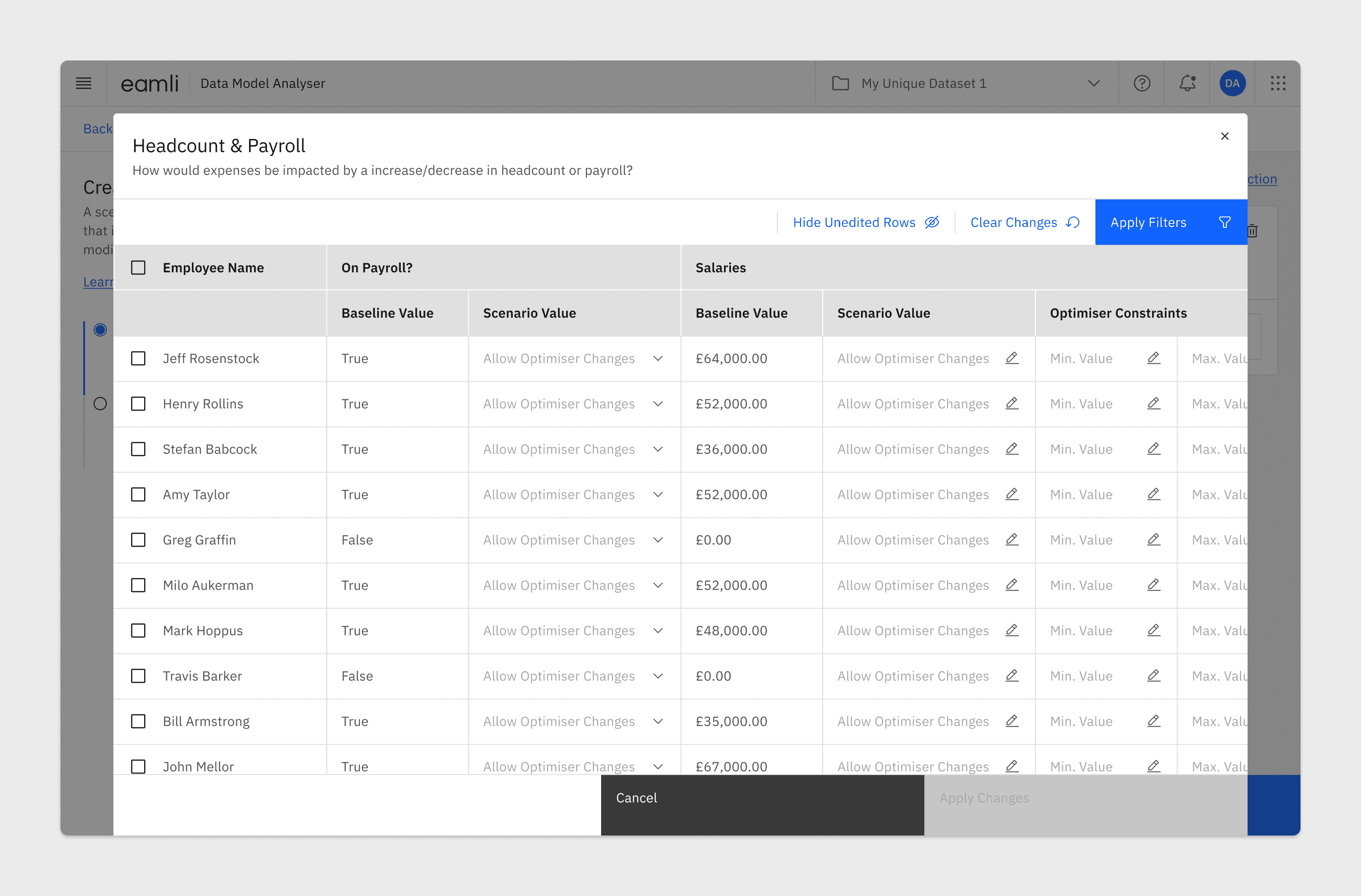Edit Amy Taylor's Min. Value pencil icon
1361x896 pixels.
point(1154,494)
